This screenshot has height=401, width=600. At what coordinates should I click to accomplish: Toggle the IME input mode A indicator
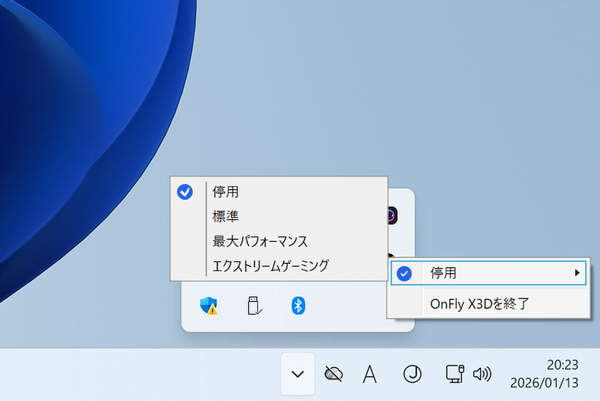(370, 374)
